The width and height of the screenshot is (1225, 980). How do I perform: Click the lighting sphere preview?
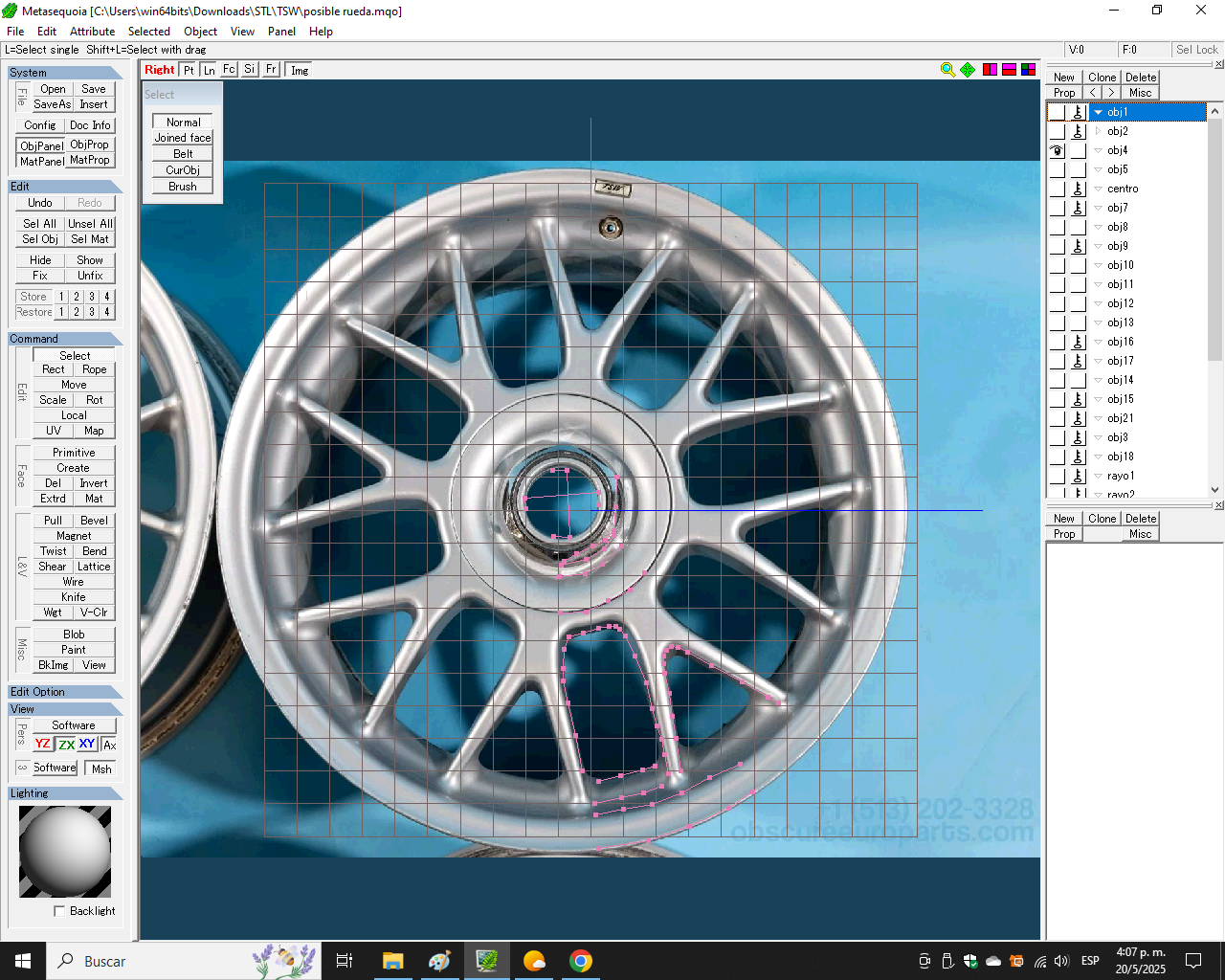pyautogui.click(x=65, y=851)
